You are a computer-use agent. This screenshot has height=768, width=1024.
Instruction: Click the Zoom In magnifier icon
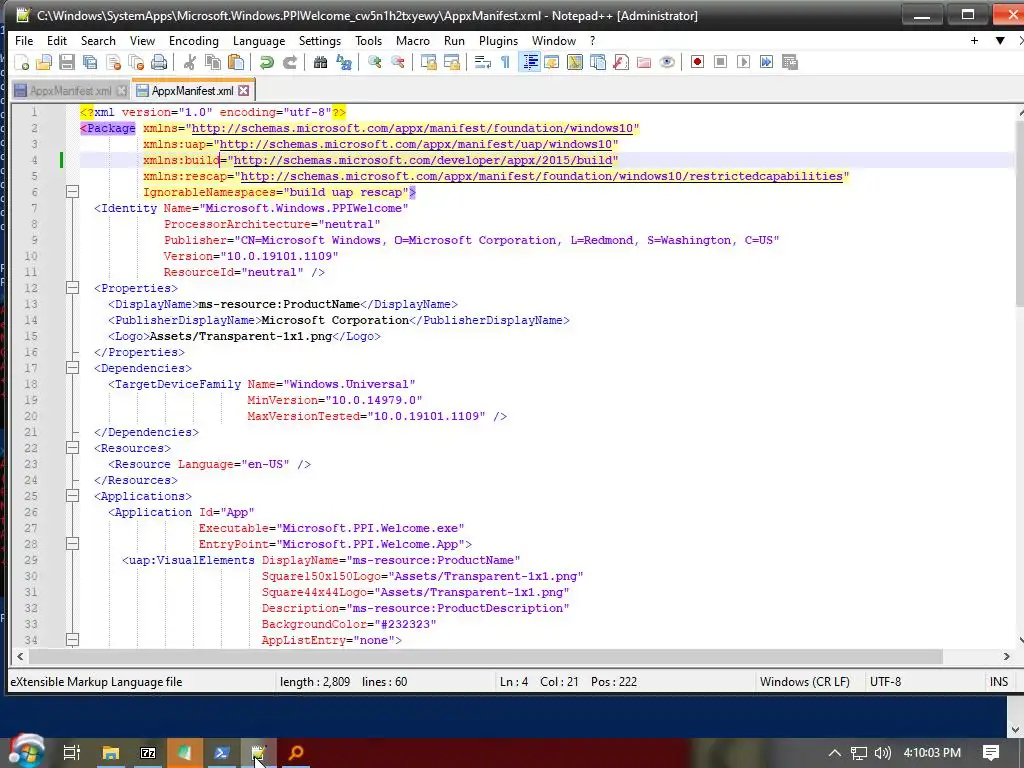pos(375,62)
